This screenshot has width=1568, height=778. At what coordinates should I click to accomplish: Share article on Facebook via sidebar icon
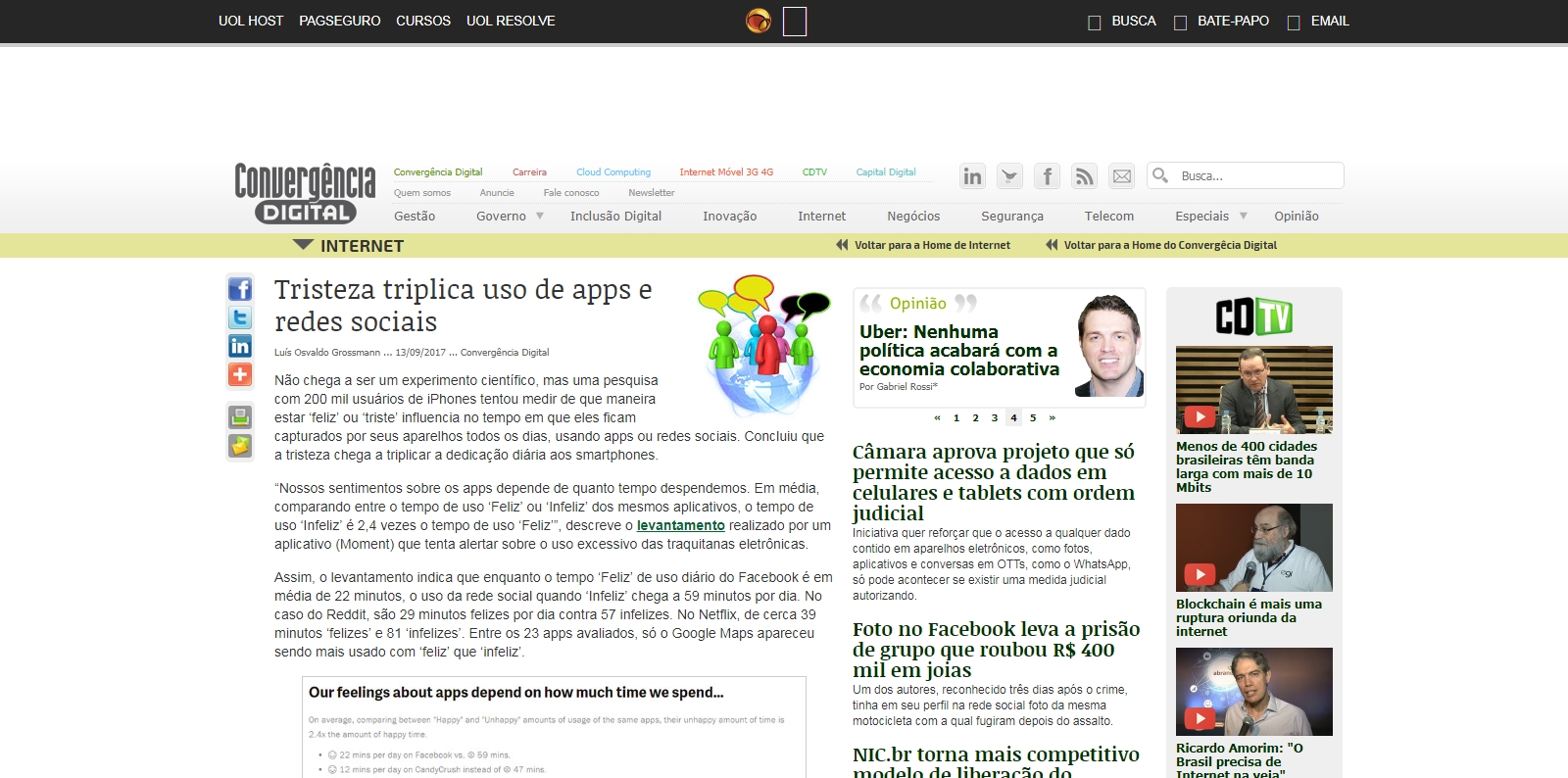240,289
